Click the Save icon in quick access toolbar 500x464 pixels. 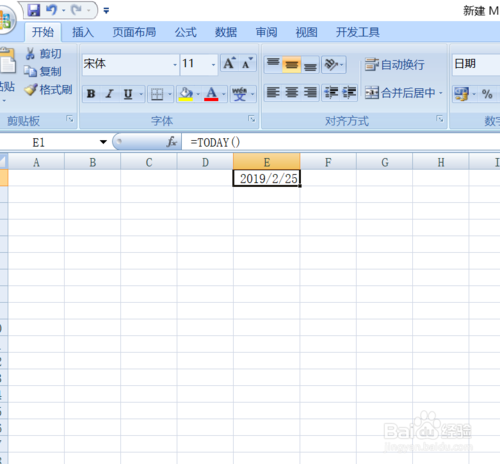tap(34, 10)
